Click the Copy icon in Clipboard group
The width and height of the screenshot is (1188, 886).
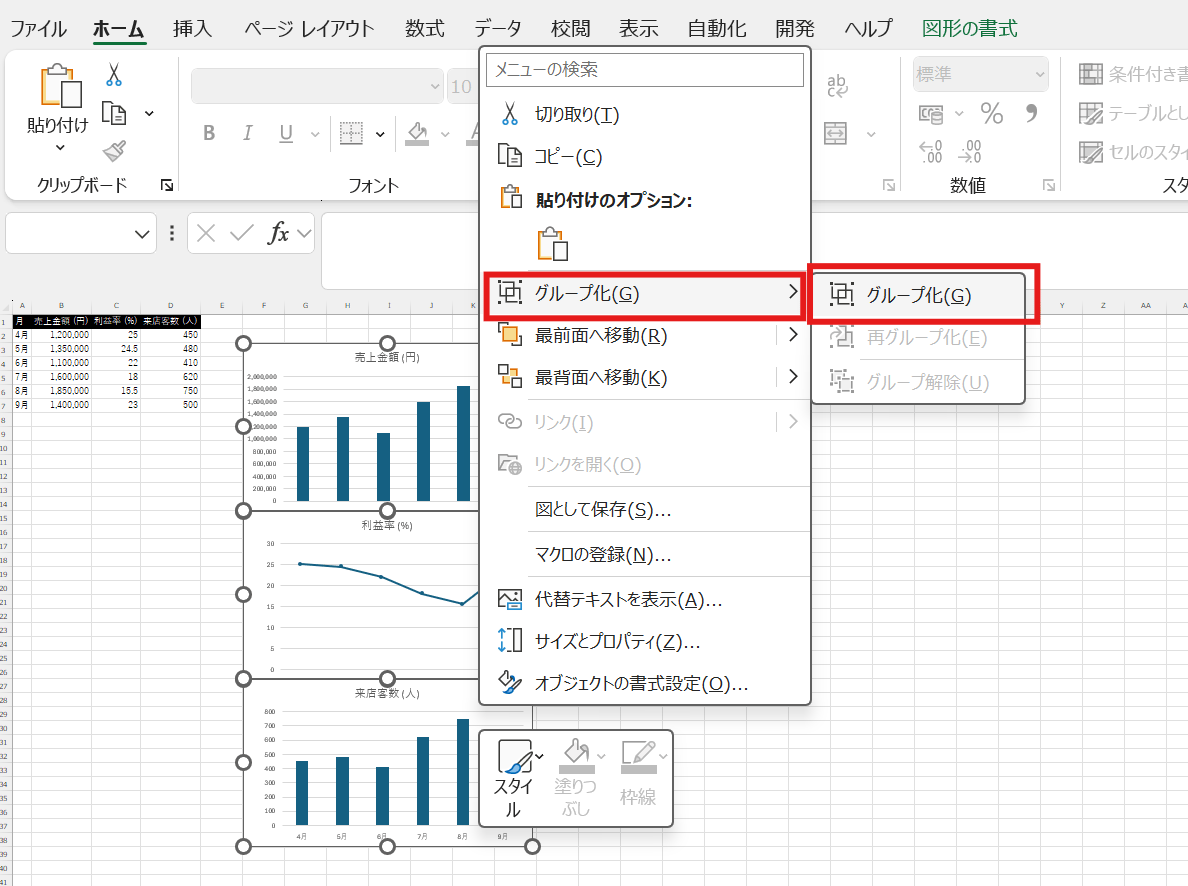point(115,113)
